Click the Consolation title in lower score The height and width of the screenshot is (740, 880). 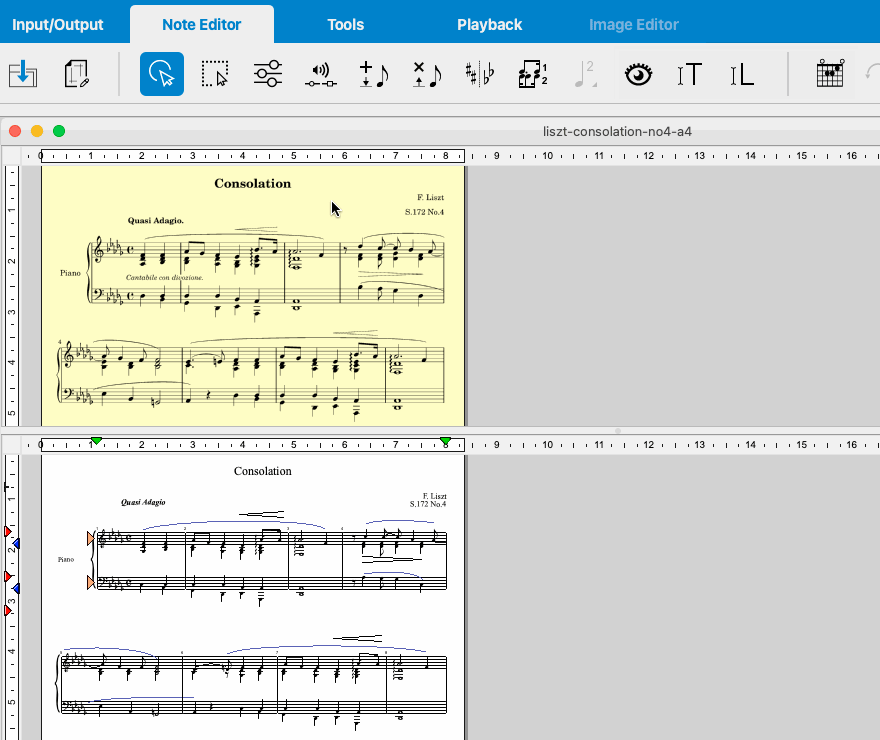pyautogui.click(x=263, y=471)
